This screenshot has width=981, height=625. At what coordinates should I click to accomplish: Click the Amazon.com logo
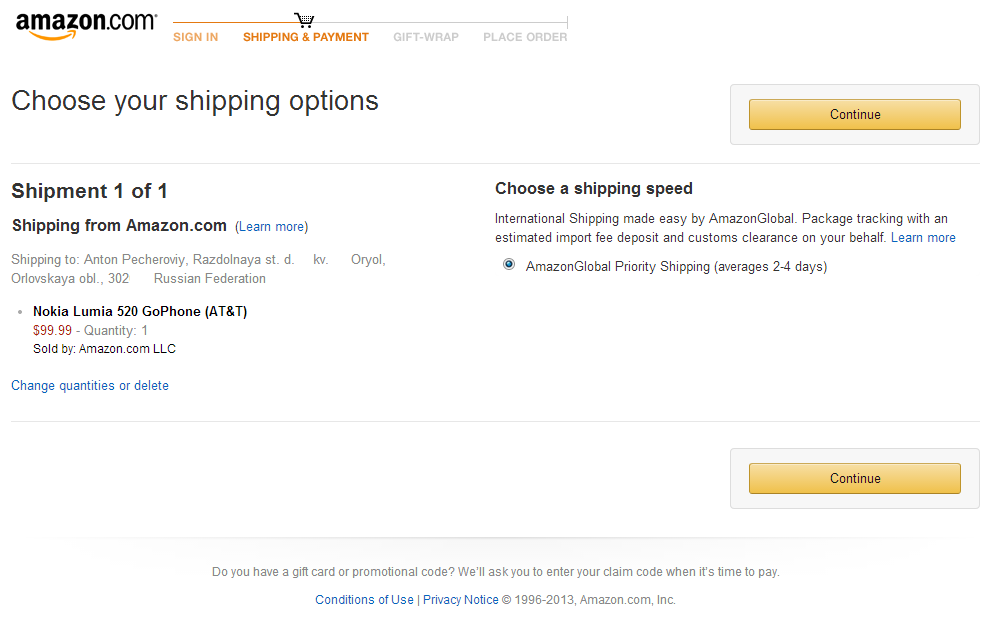pyautogui.click(x=86, y=25)
